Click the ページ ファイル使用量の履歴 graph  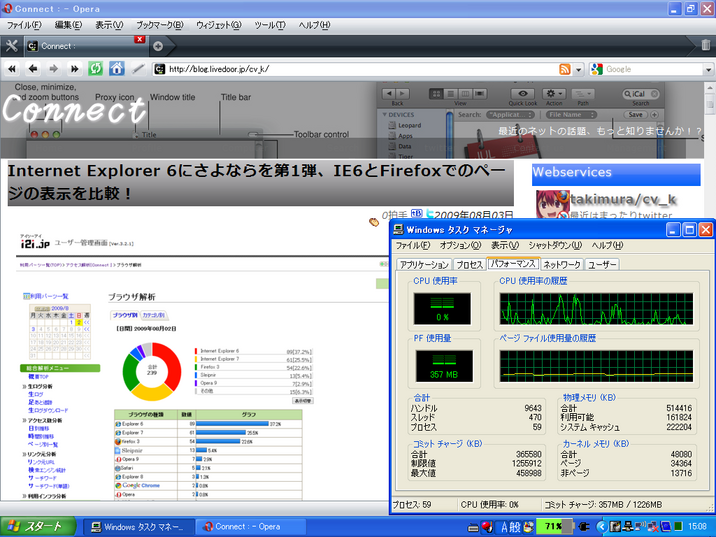[596, 366]
